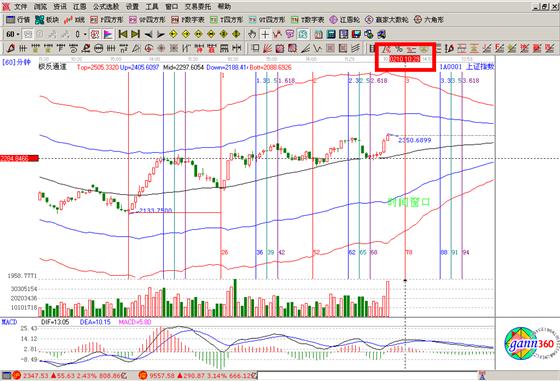Open the 江恩轮 tool

click(344, 20)
